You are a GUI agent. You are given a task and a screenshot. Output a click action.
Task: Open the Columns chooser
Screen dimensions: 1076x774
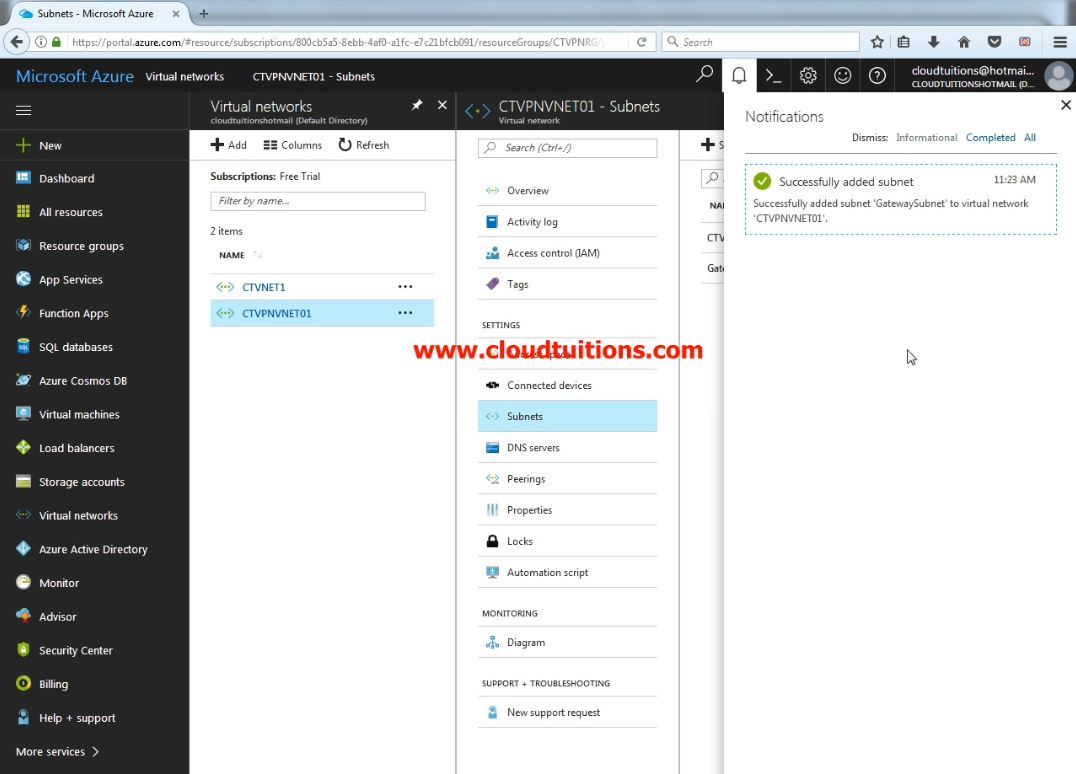[x=292, y=145]
